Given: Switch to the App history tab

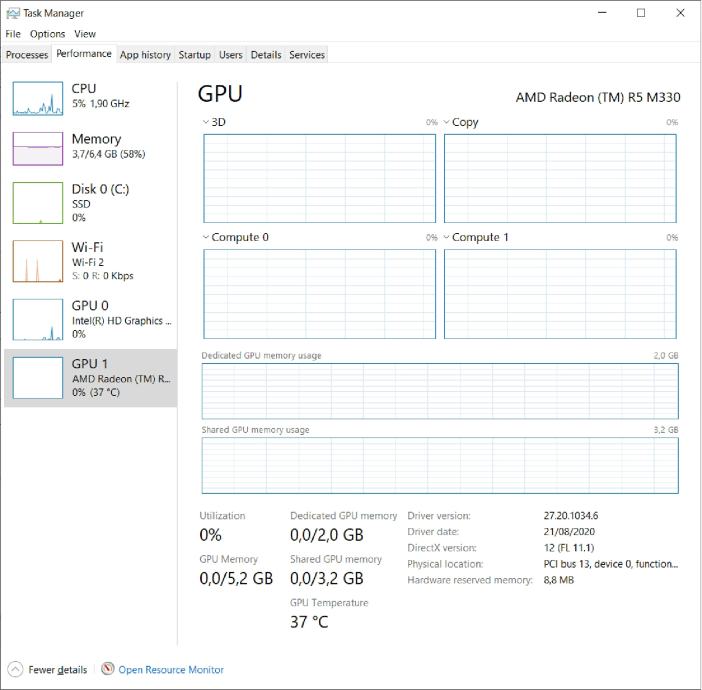Looking at the screenshot, I should pos(145,55).
